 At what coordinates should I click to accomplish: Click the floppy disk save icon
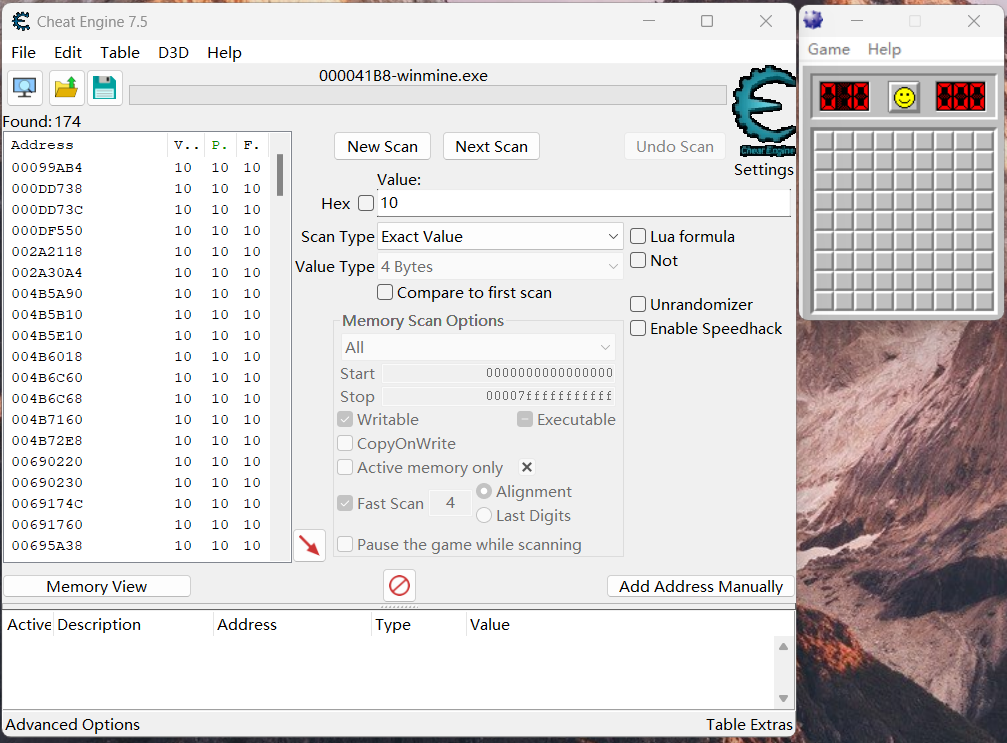pos(105,88)
